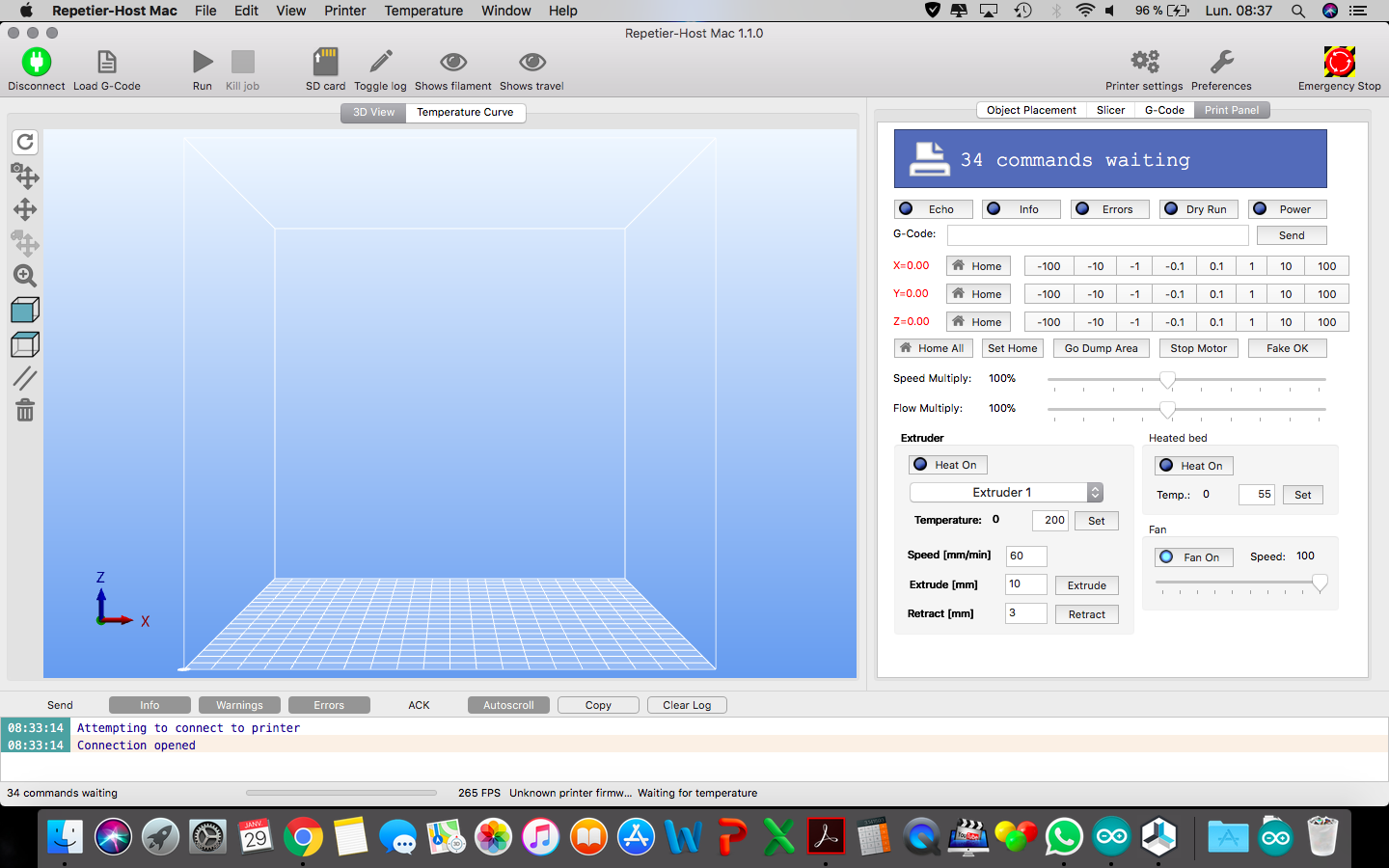Open Printer settings gear icon
1389x868 pixels.
[1144, 63]
